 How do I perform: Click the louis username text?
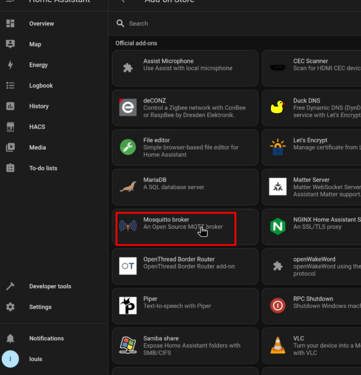pyautogui.click(x=35, y=359)
